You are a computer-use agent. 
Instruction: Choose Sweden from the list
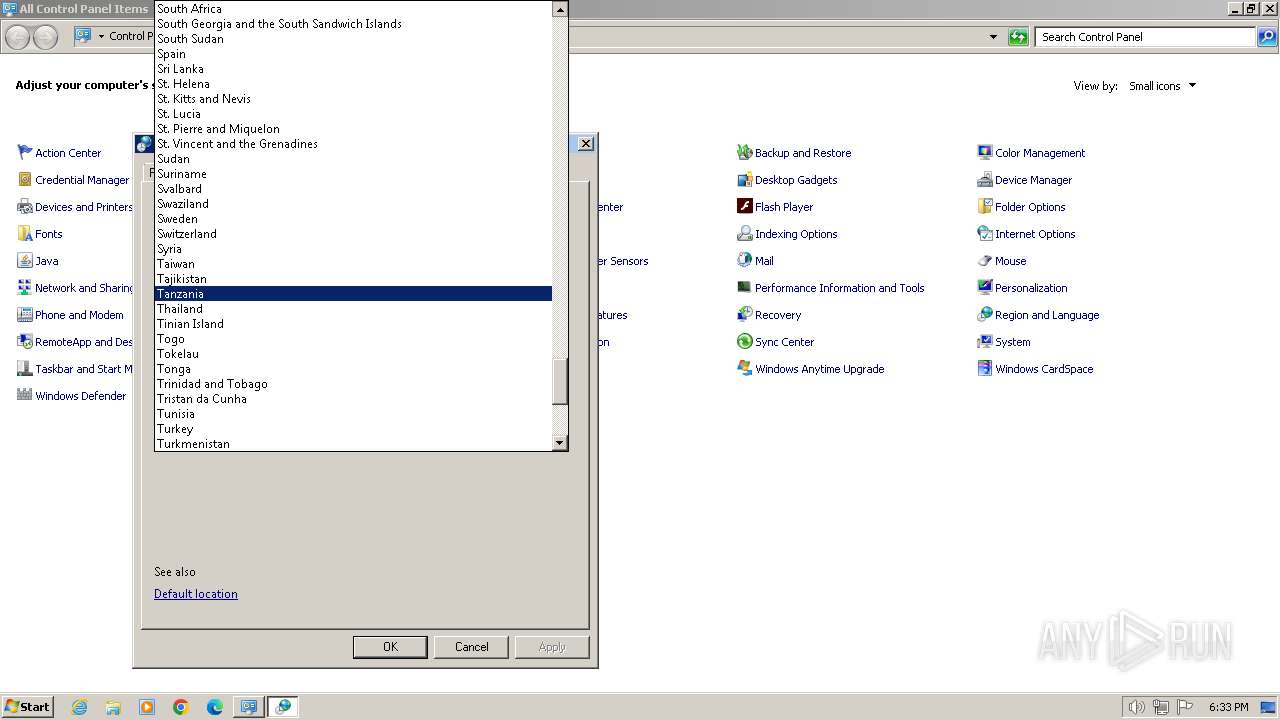(353, 218)
